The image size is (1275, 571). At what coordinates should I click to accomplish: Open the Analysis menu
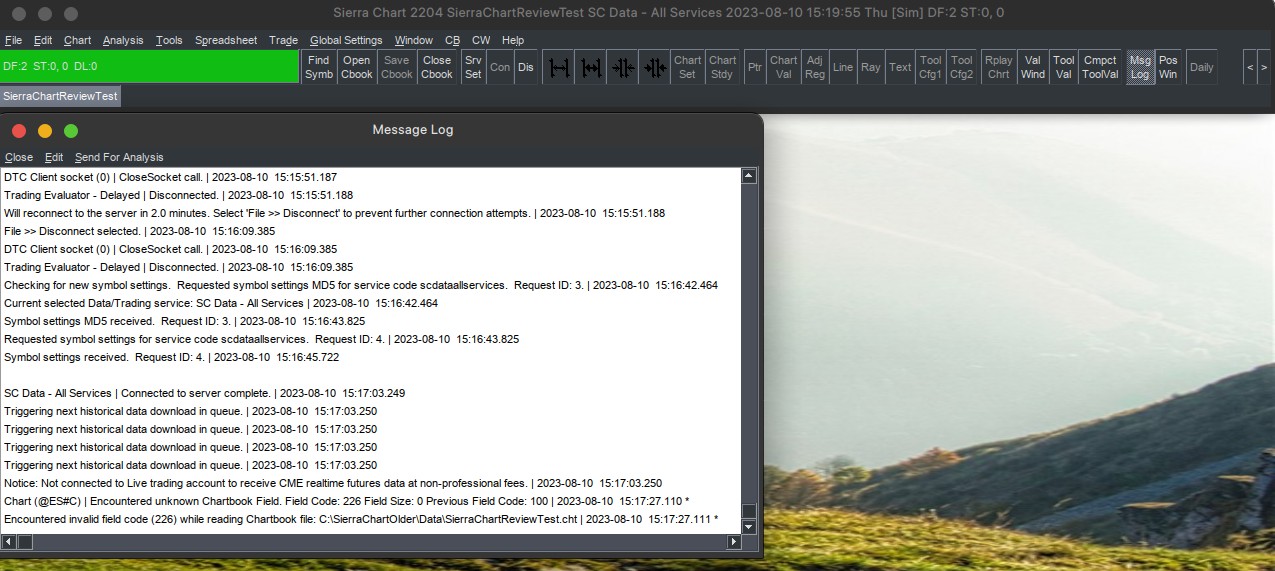(123, 40)
